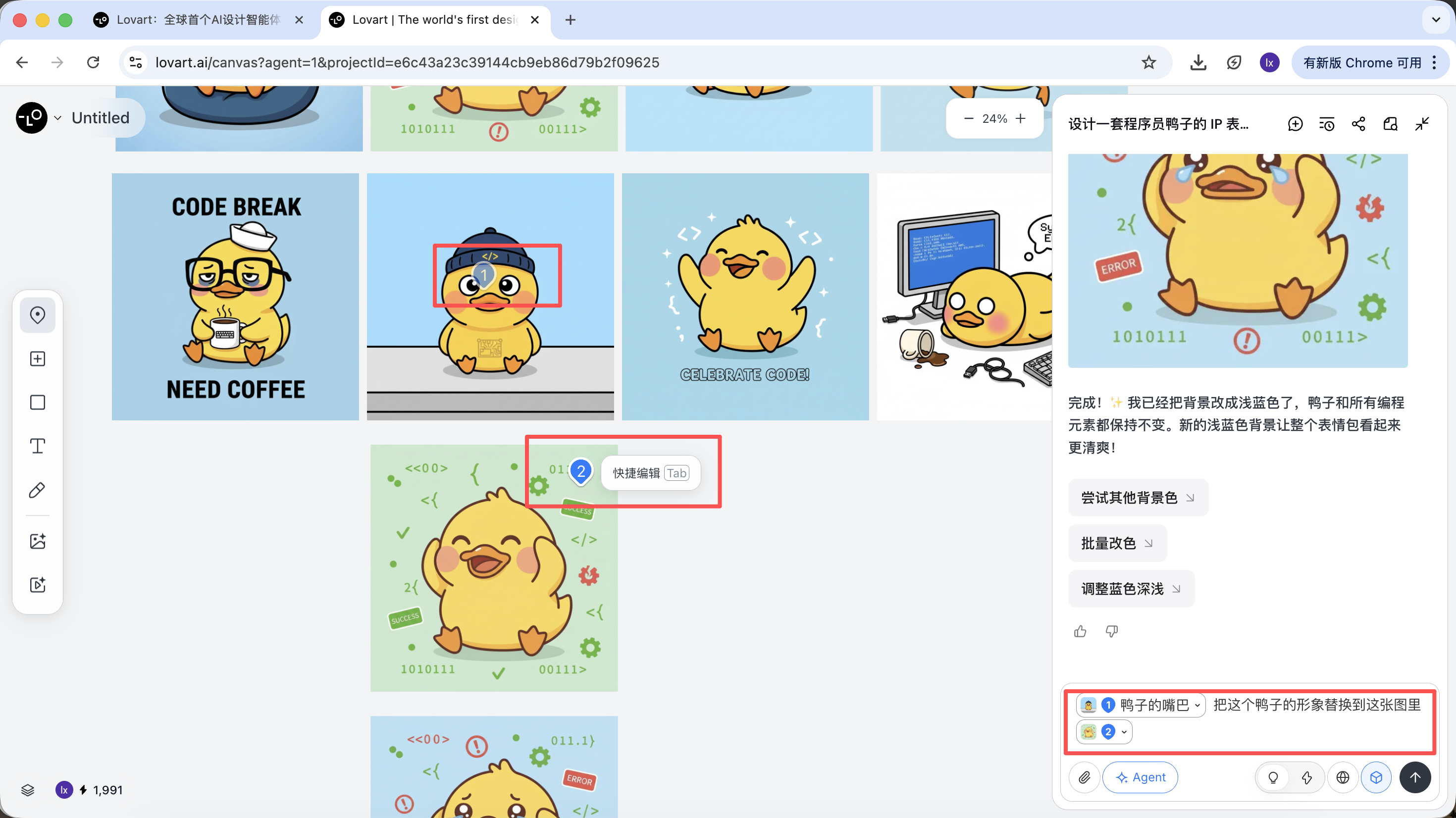Select the pencil drawing tool

pos(37,490)
